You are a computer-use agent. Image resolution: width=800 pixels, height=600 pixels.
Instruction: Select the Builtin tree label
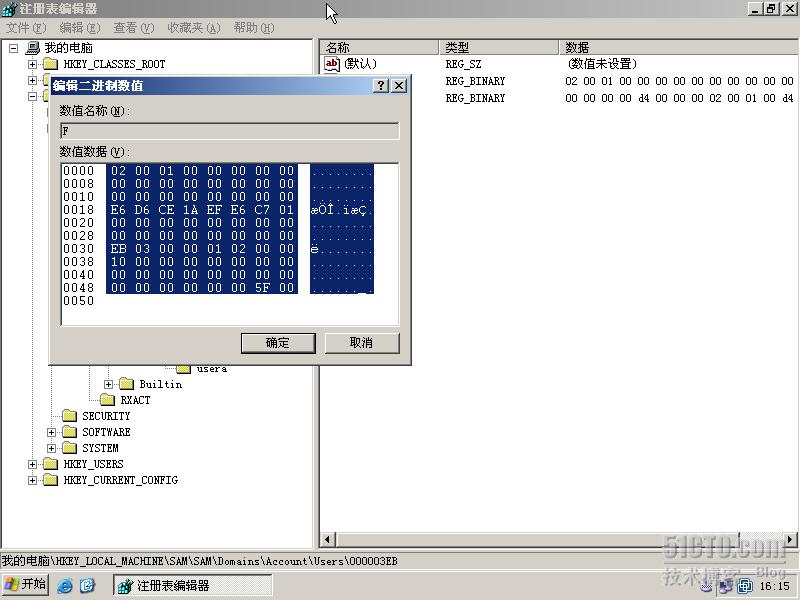[x=161, y=384]
